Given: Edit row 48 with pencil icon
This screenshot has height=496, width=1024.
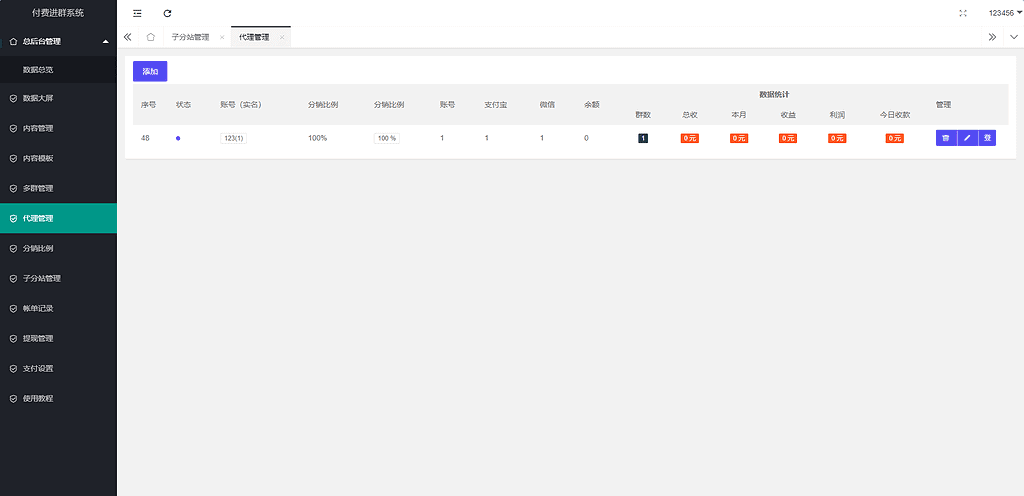Looking at the screenshot, I should coord(967,138).
